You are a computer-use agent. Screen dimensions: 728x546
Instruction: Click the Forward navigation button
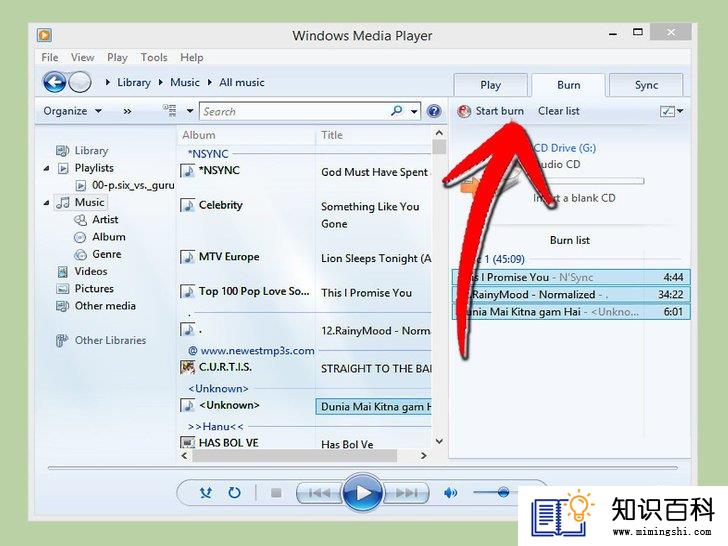coord(80,83)
